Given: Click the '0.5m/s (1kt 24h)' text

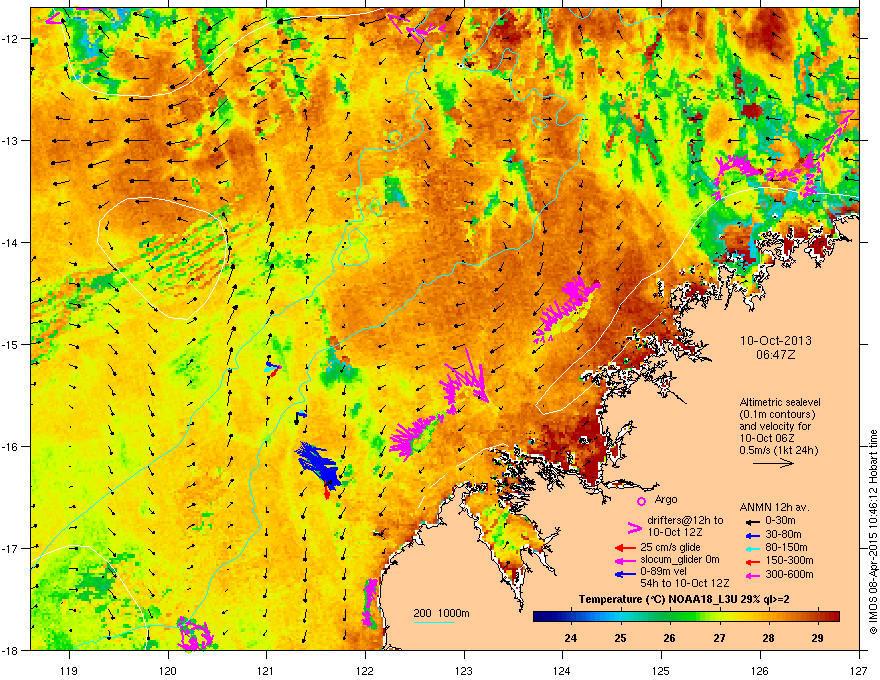Looking at the screenshot, I should click(x=778, y=451).
